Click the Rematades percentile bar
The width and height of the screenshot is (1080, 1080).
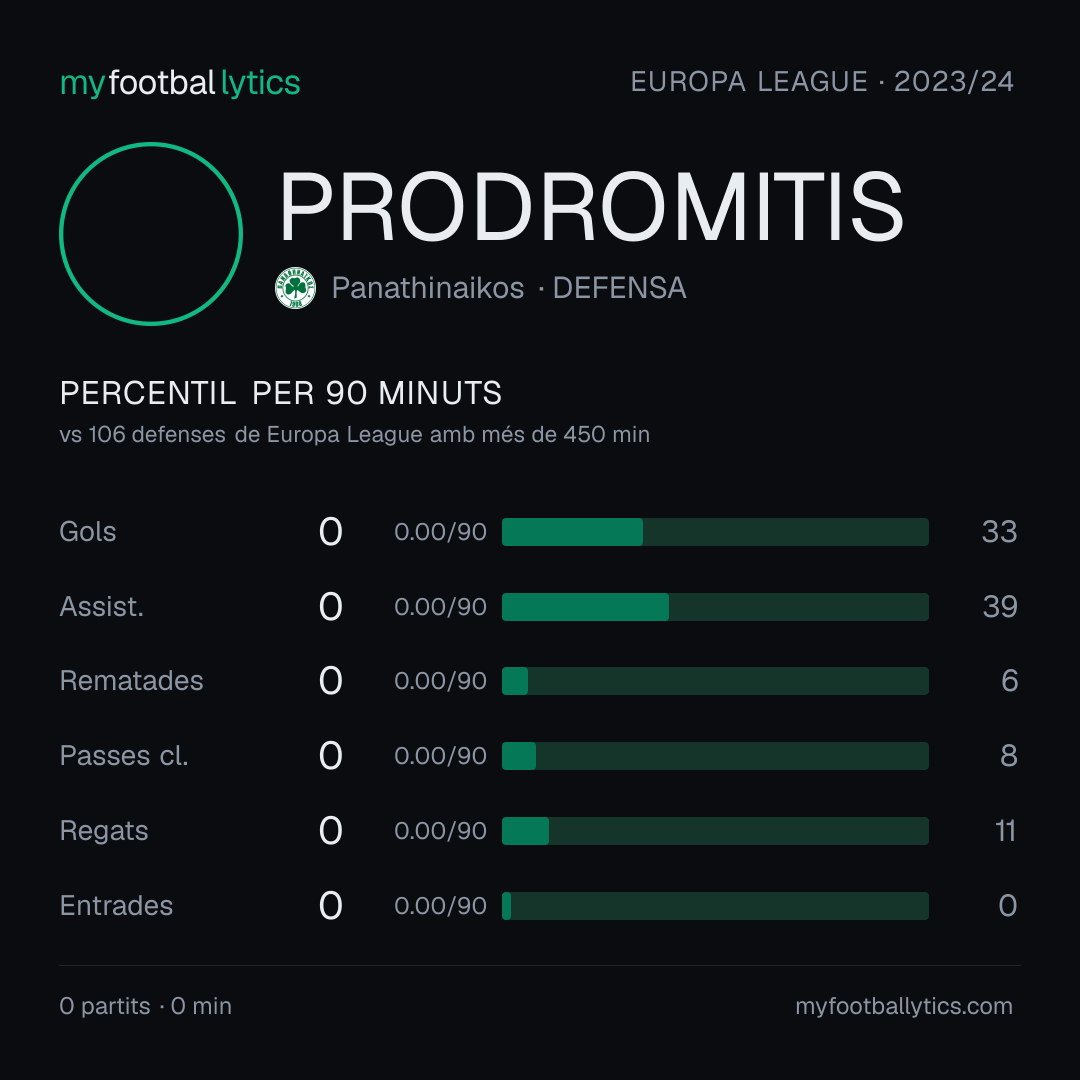(715, 681)
